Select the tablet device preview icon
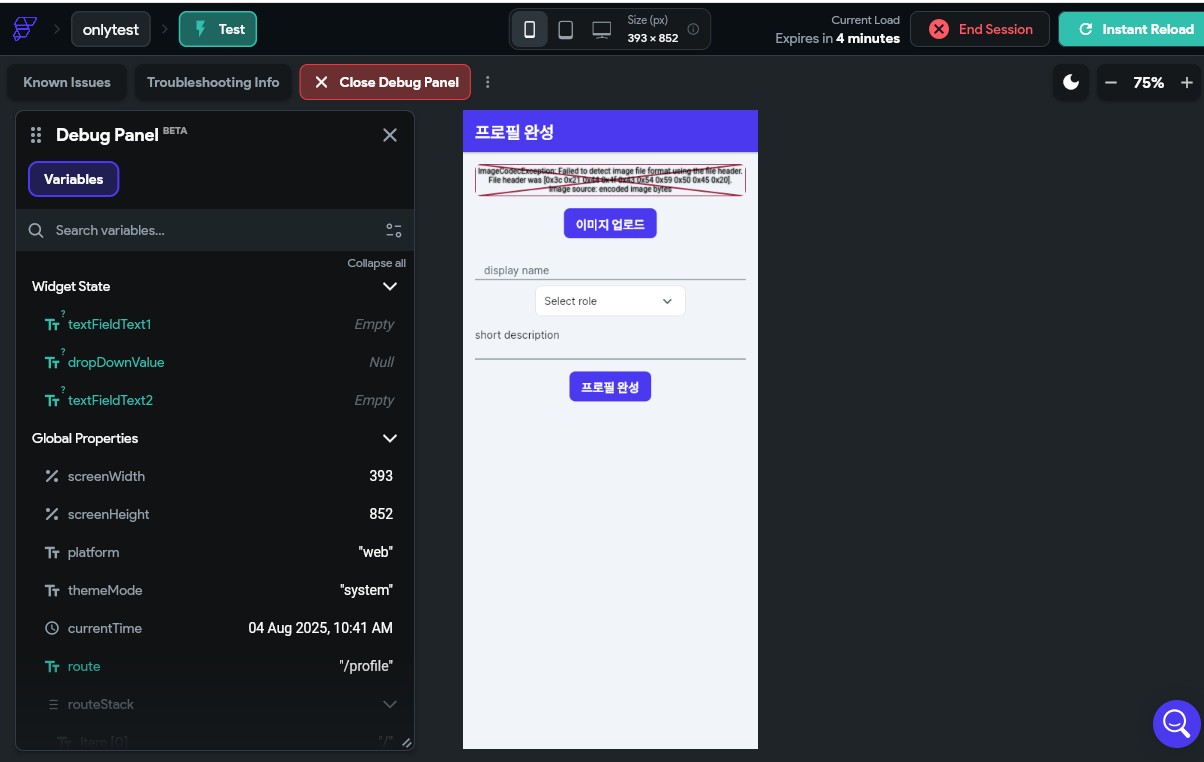Viewport: 1204px width, 762px height. point(565,30)
